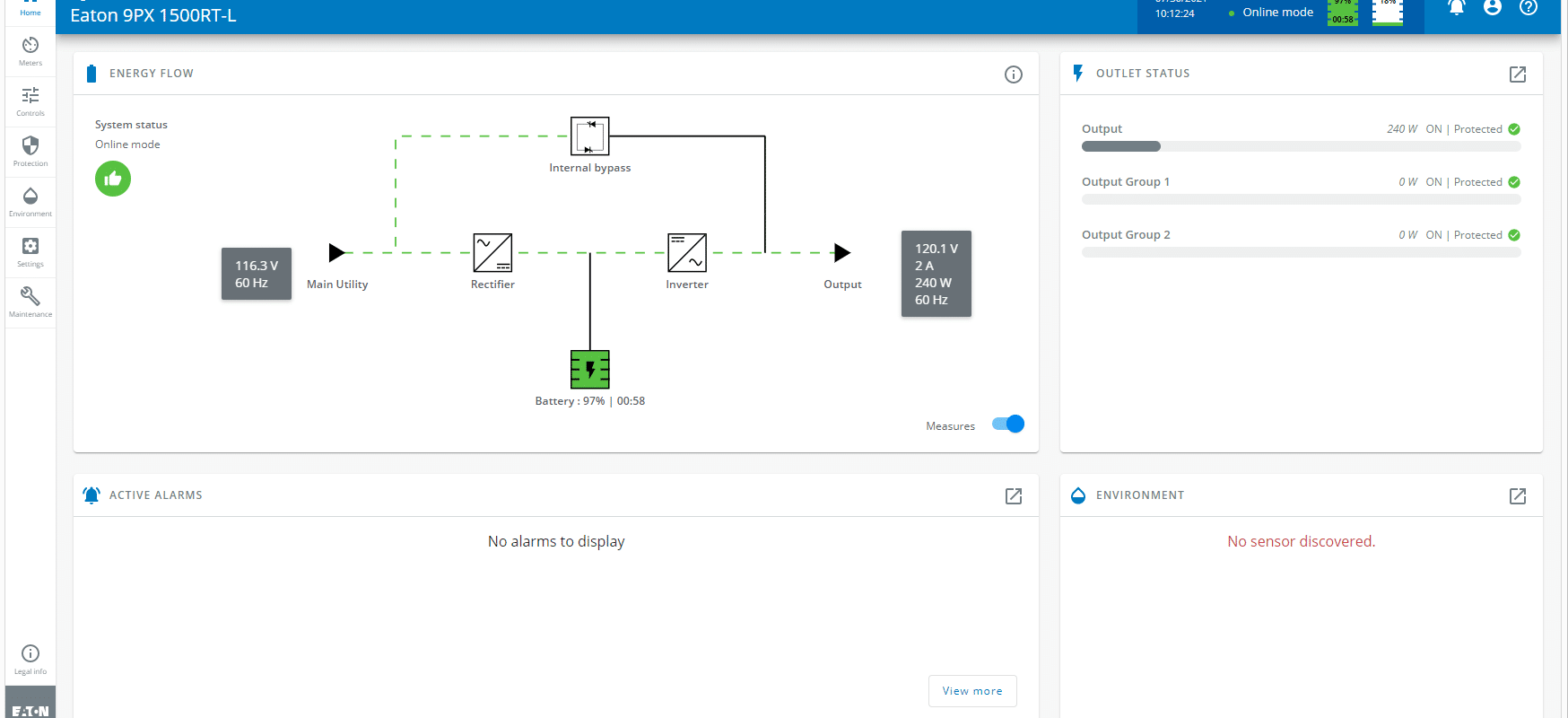
Task: Click Output Group 2 green protected check
Action: tap(1514, 235)
